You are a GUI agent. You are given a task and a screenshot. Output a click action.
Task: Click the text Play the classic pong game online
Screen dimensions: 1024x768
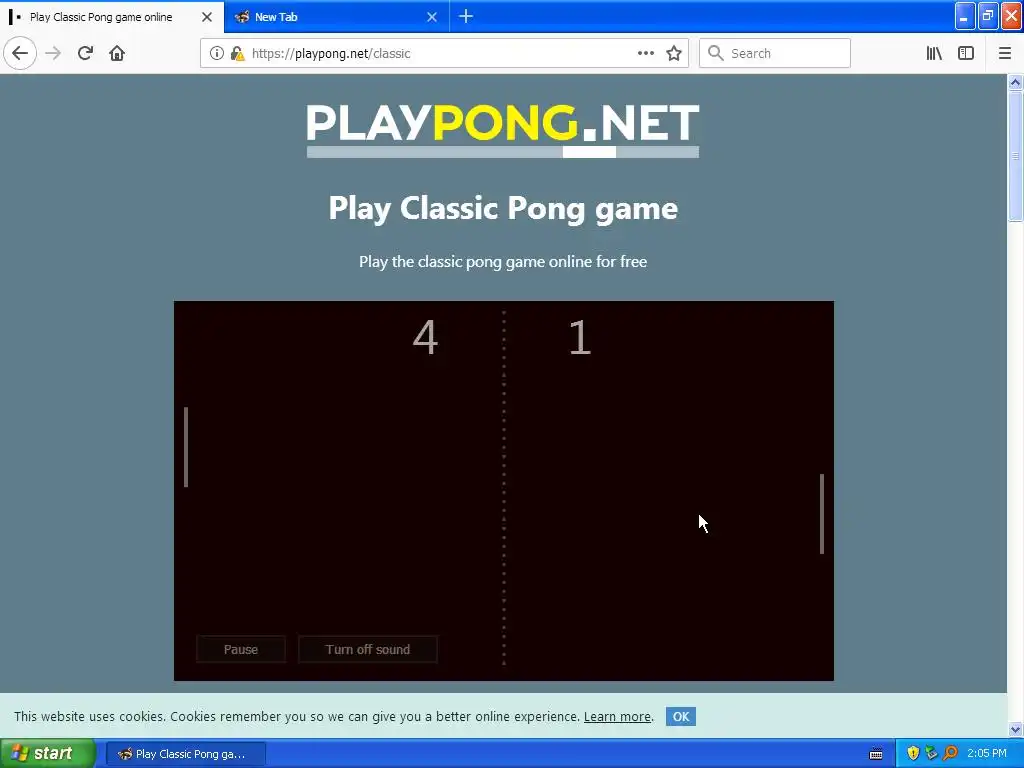pos(503,261)
